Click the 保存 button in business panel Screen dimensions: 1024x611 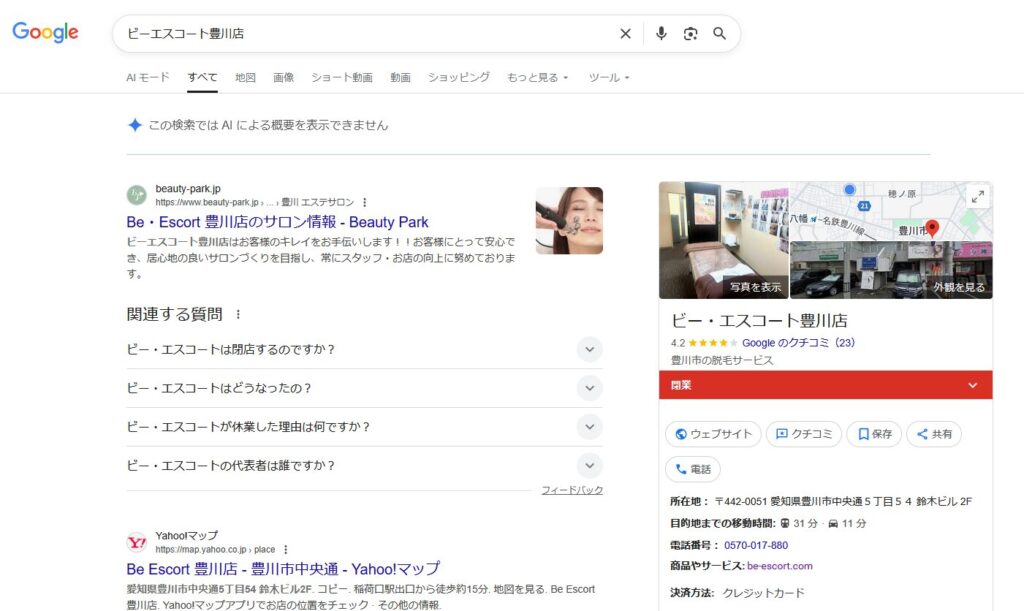873,434
